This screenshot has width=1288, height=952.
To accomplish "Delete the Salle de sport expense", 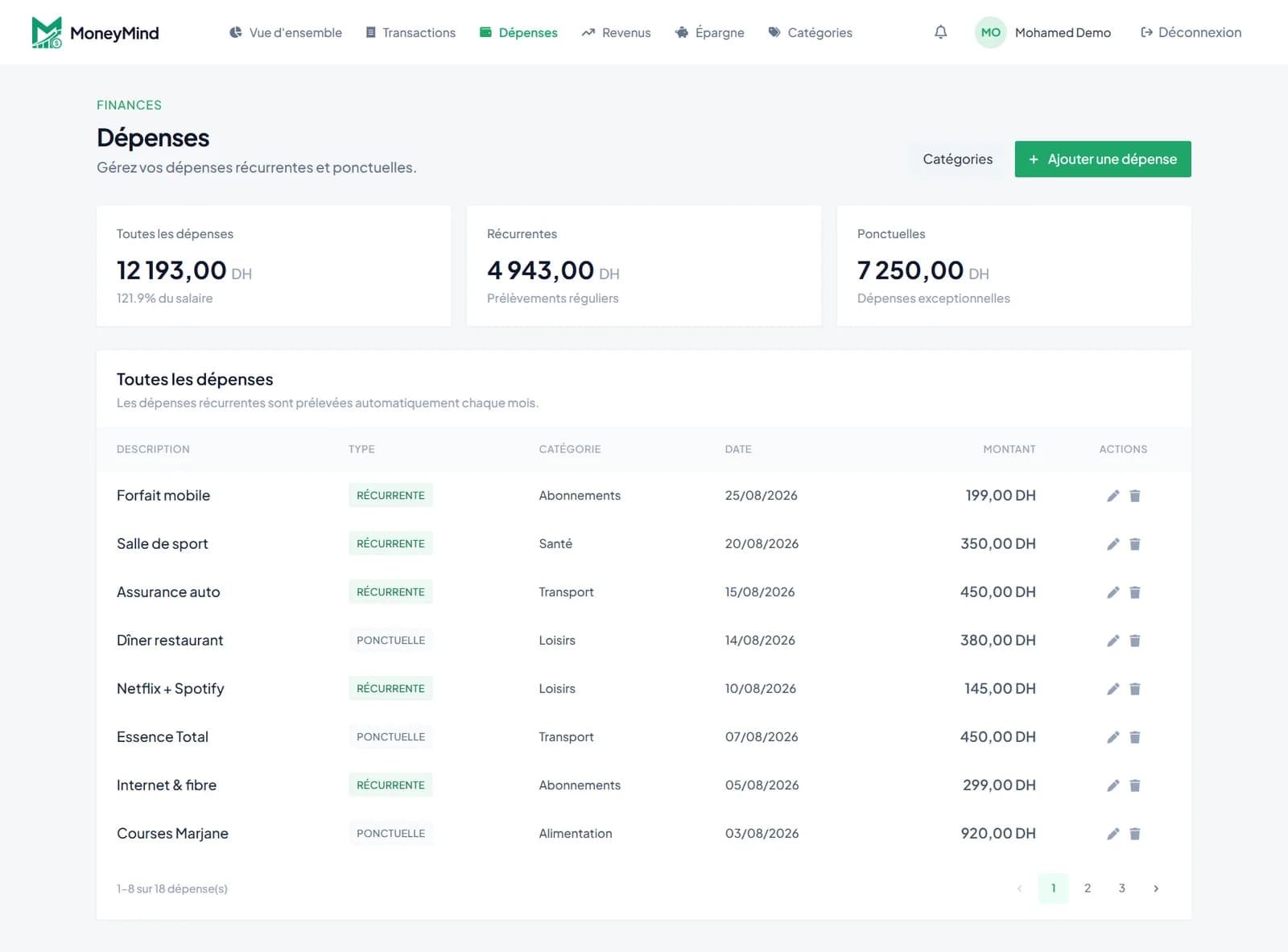I will [x=1135, y=544].
